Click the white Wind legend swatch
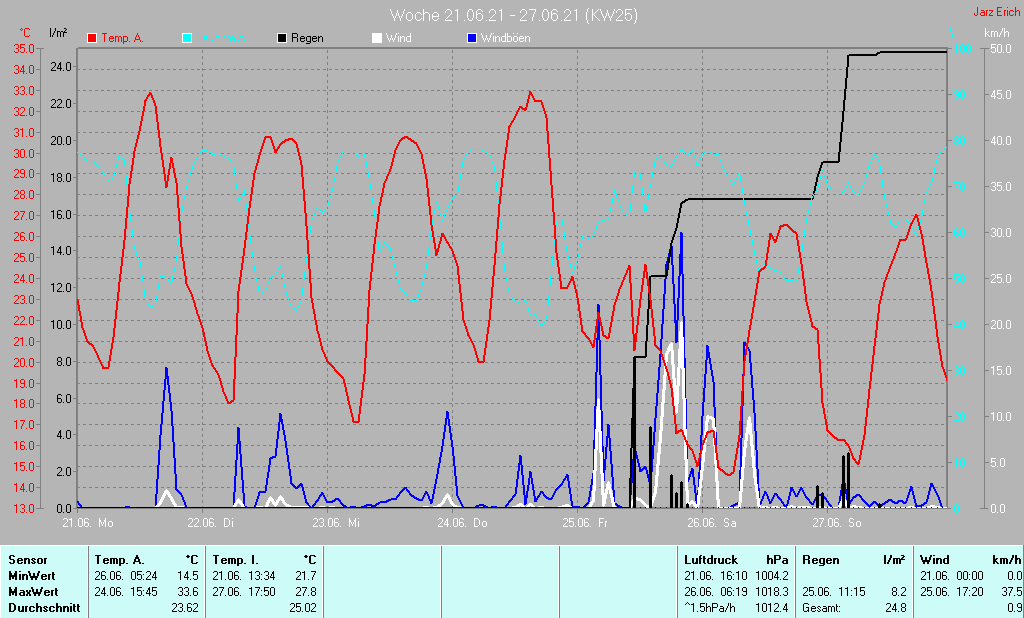Image resolution: width=1024 pixels, height=618 pixels. pyautogui.click(x=377, y=39)
